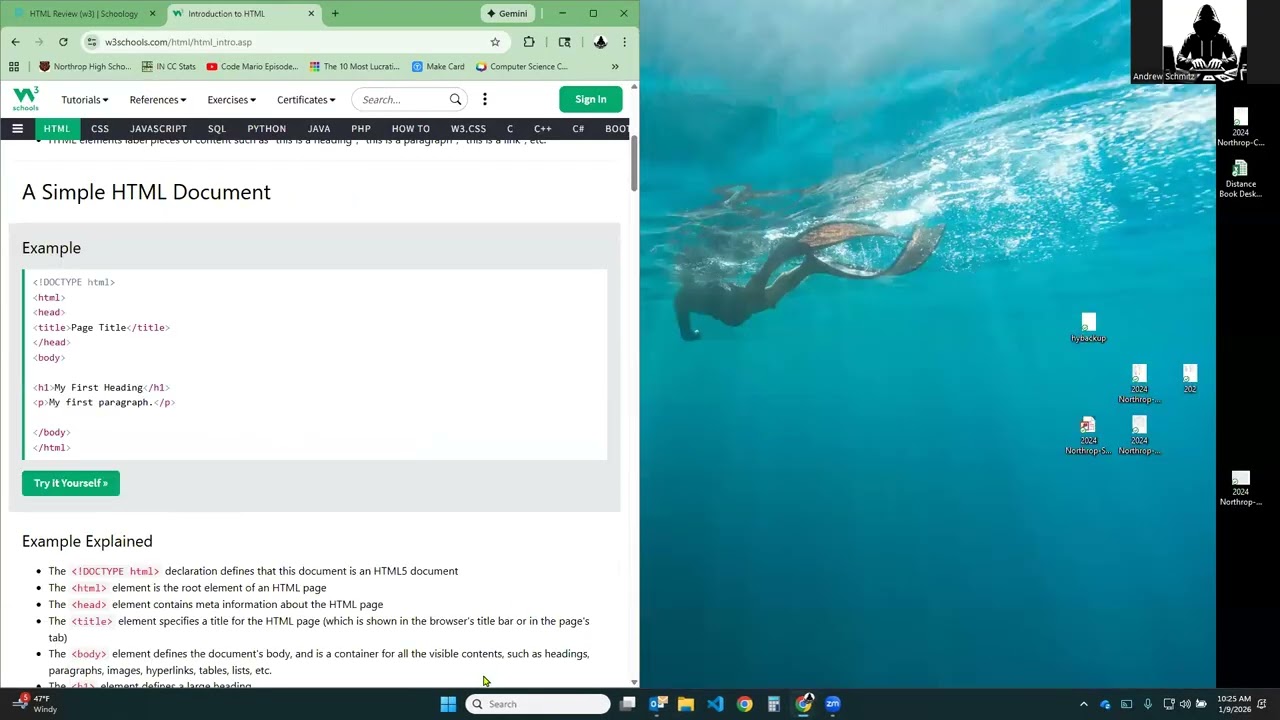1280x720 pixels.
Task: Click the microphone tray icon
Action: 1148,704
